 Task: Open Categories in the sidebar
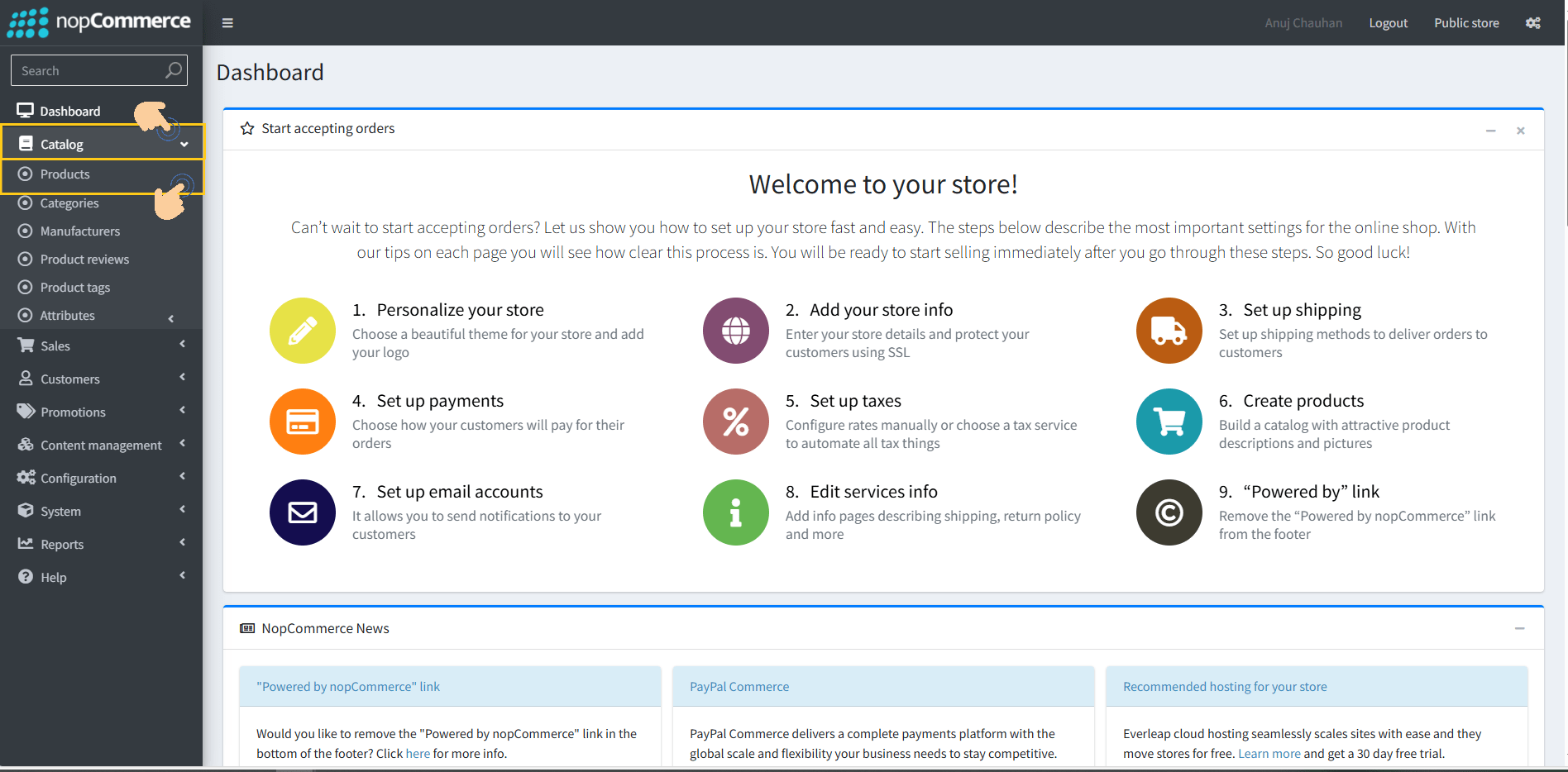pyautogui.click(x=69, y=203)
